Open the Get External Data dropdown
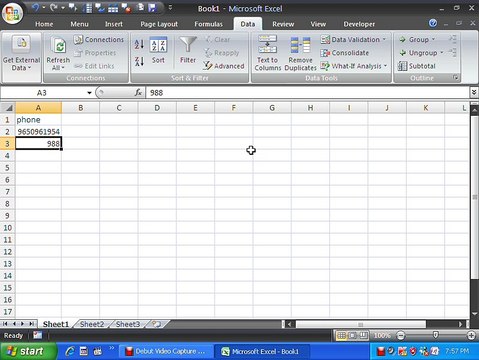 [21, 57]
